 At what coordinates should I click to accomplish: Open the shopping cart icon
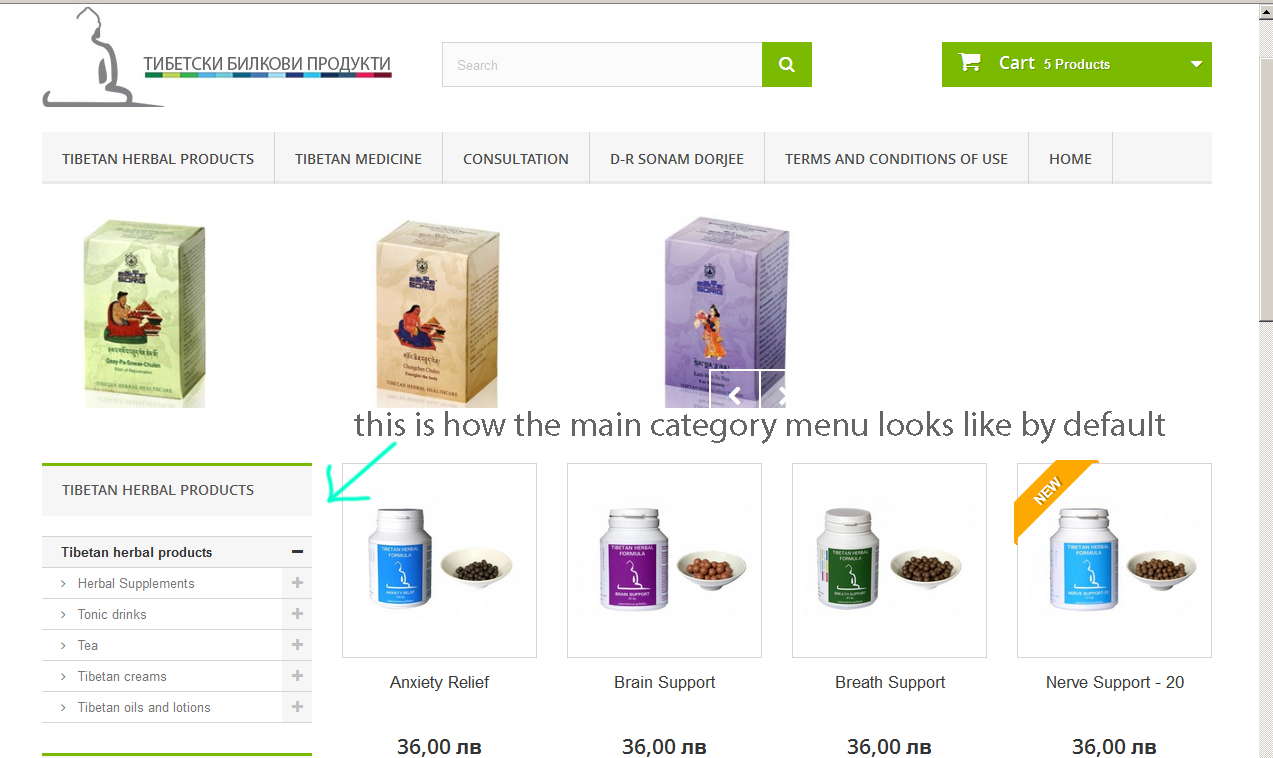969,63
